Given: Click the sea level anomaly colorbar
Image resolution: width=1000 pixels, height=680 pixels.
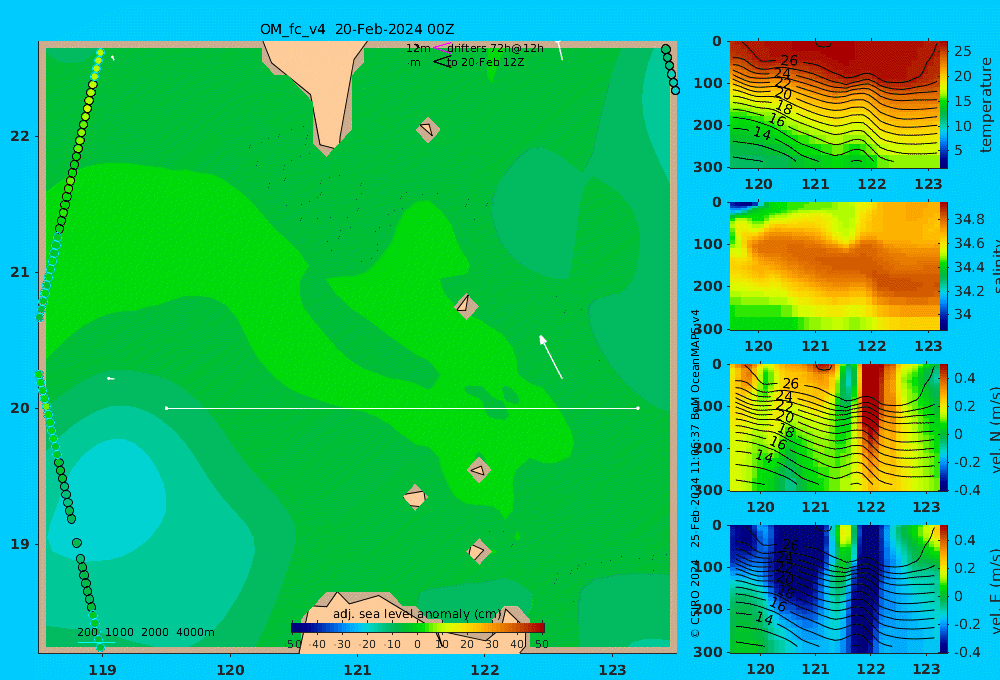Looking at the screenshot, I should [x=418, y=628].
